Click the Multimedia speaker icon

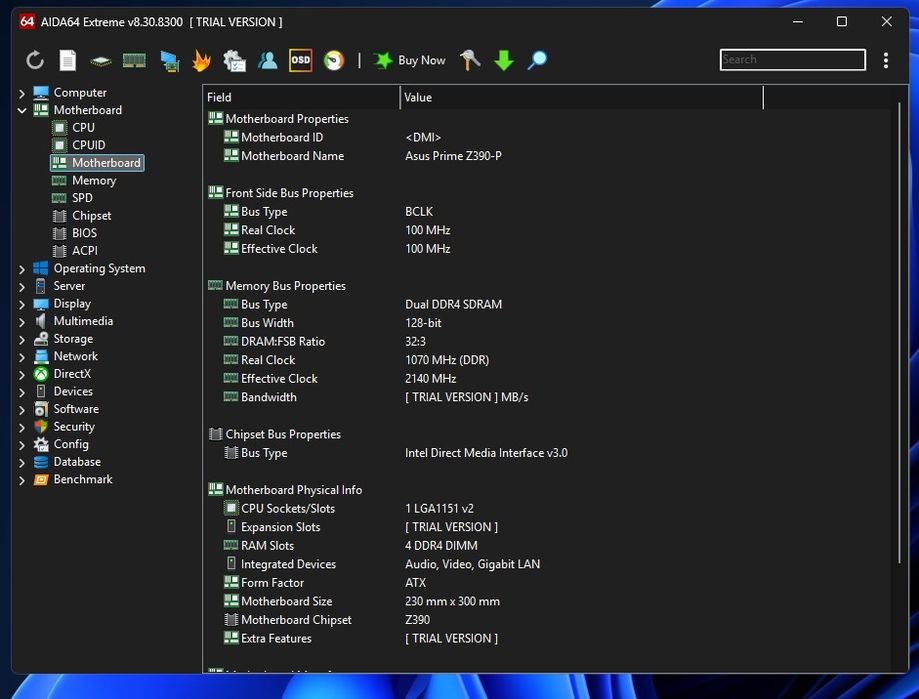pos(40,321)
